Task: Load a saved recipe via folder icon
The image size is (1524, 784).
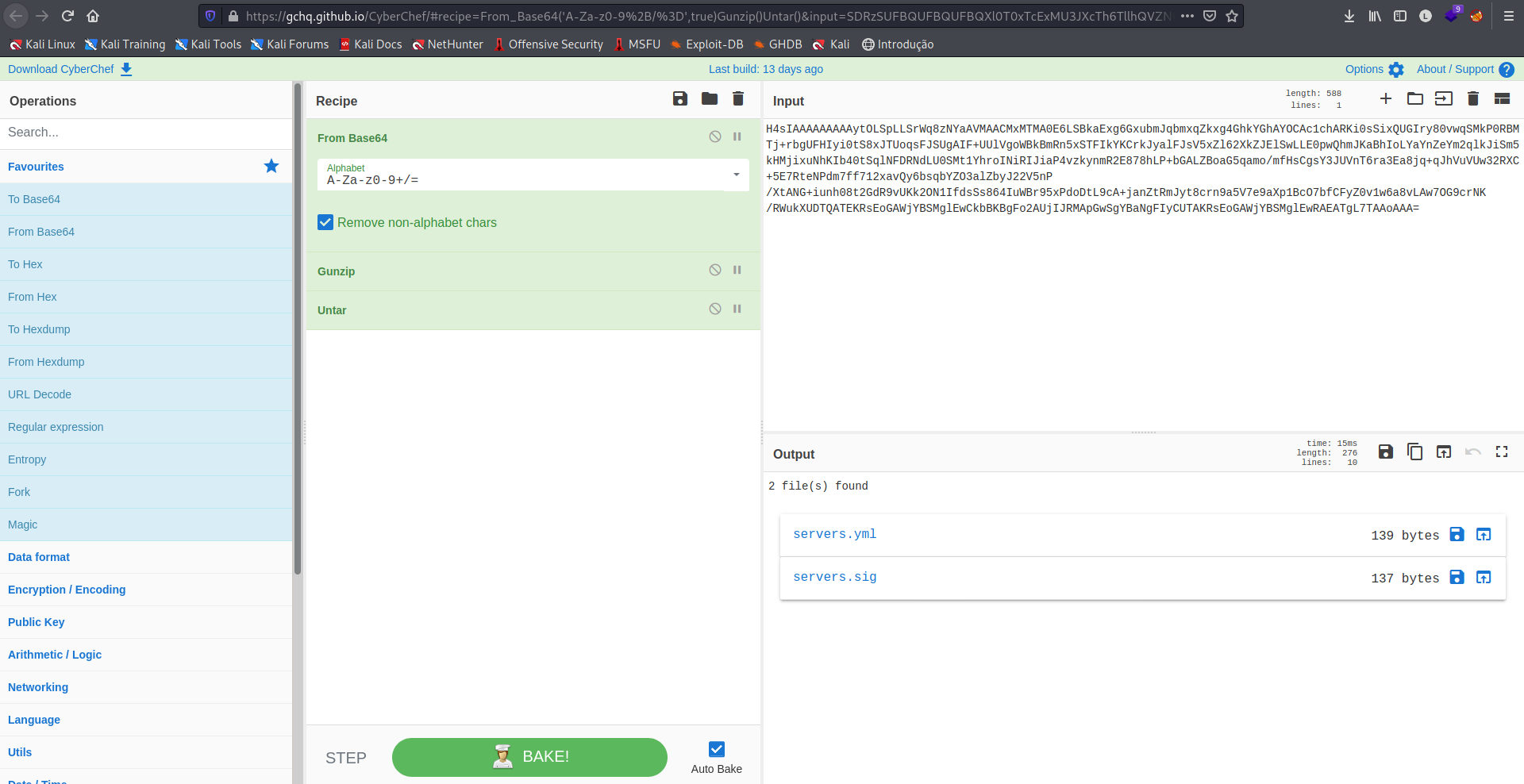Action: [710, 99]
